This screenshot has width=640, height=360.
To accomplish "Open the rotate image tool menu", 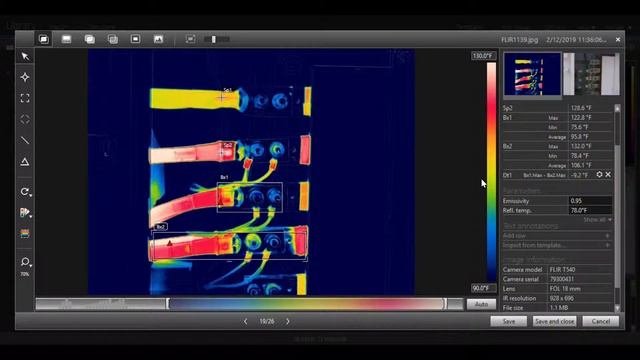I will click(25, 192).
